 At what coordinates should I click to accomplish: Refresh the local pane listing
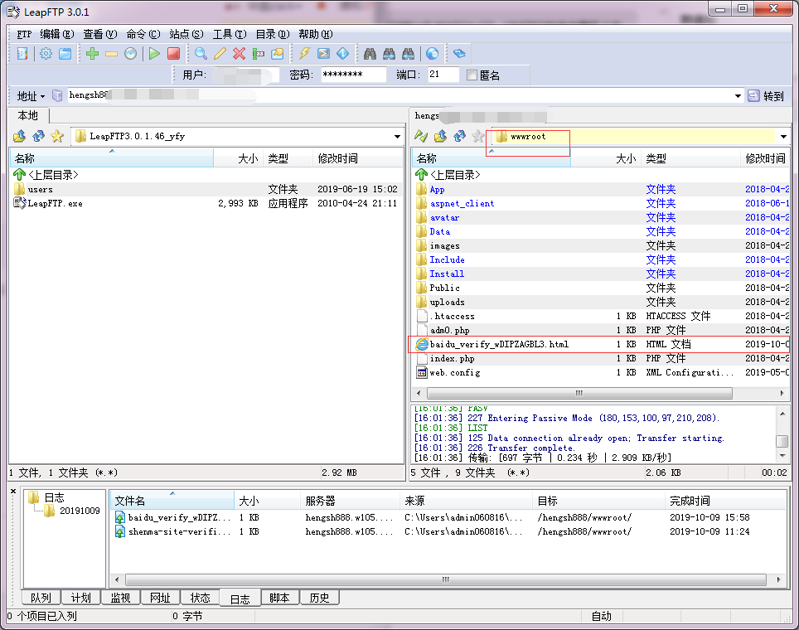point(38,136)
